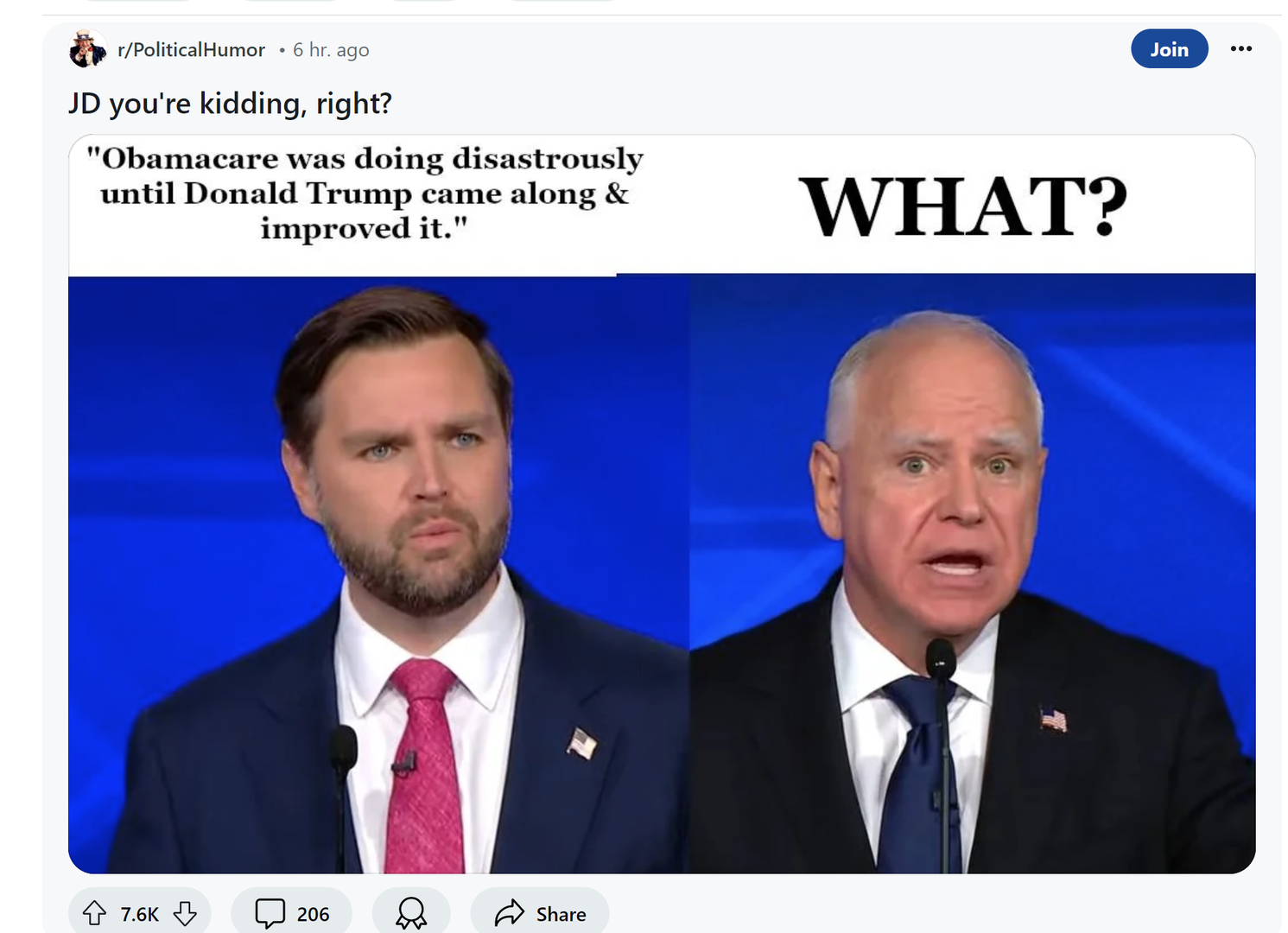Click the Obamacare quote text in meme

365,194
